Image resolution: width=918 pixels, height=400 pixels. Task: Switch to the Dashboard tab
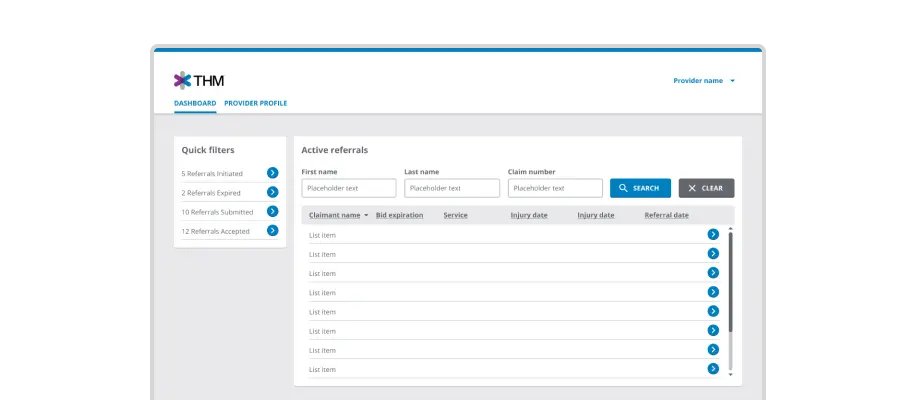(195, 103)
